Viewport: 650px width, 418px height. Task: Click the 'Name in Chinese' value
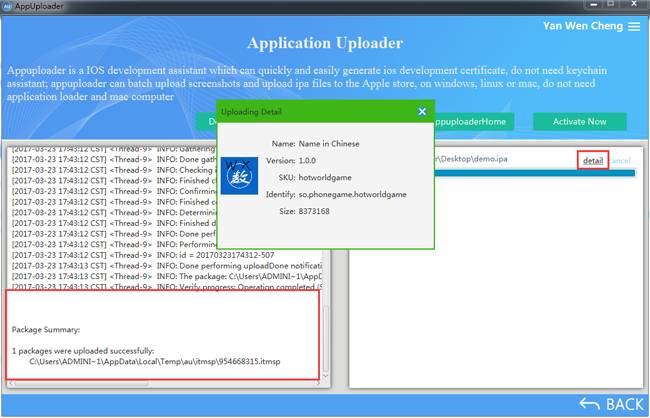point(329,144)
